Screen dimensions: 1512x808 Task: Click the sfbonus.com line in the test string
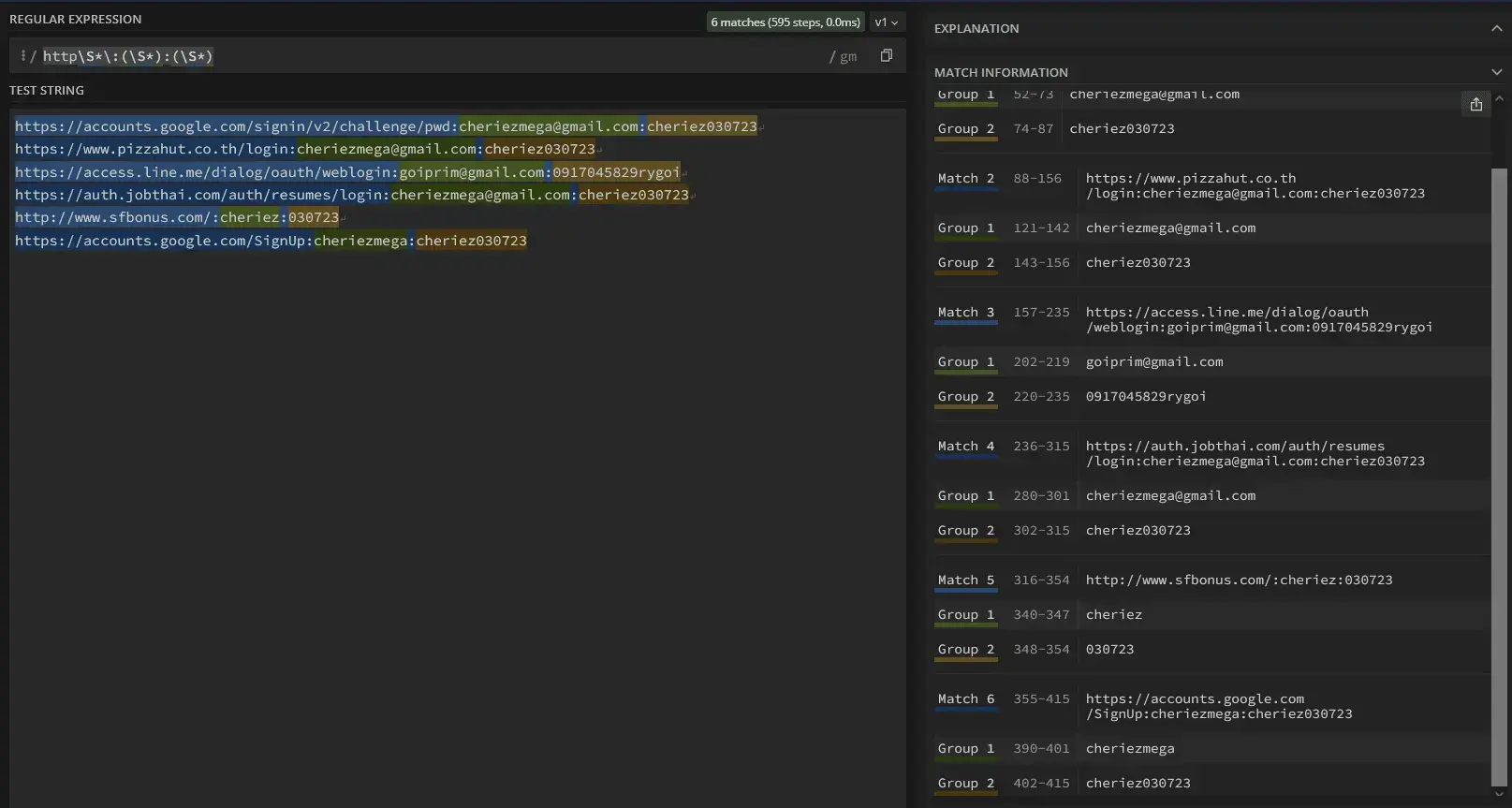(x=177, y=217)
